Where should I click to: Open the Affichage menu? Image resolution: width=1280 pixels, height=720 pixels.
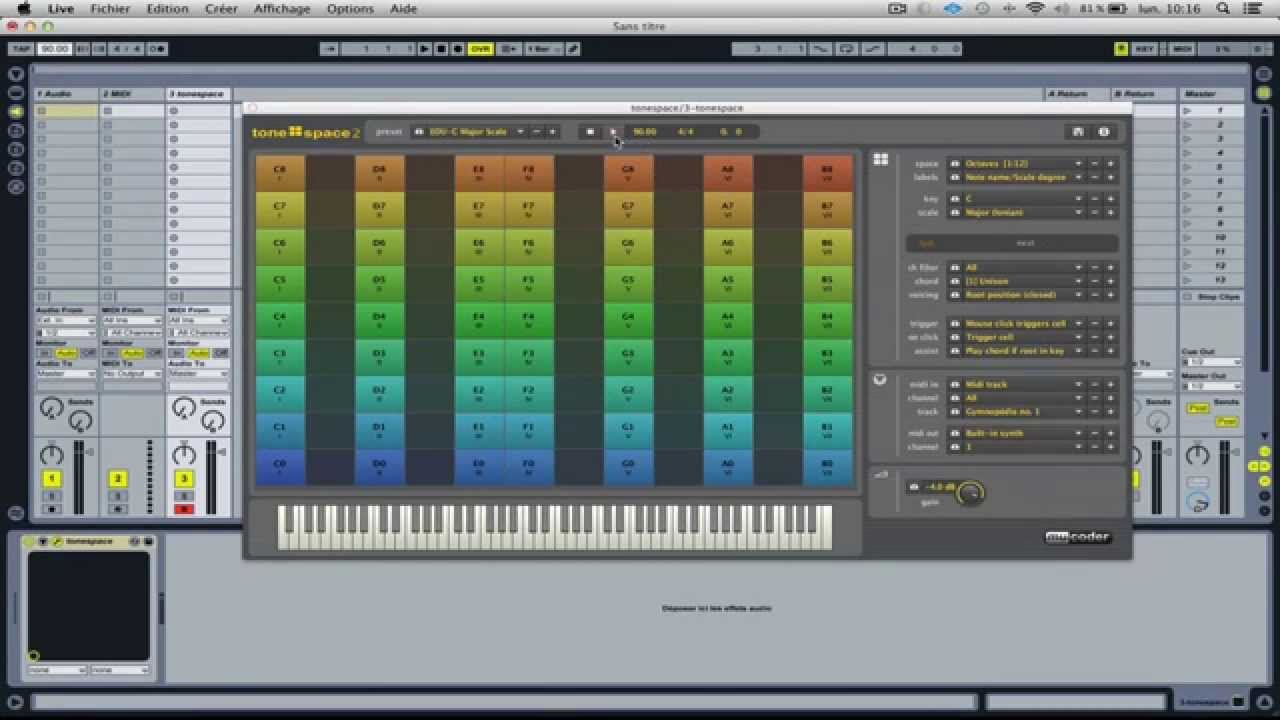[282, 8]
